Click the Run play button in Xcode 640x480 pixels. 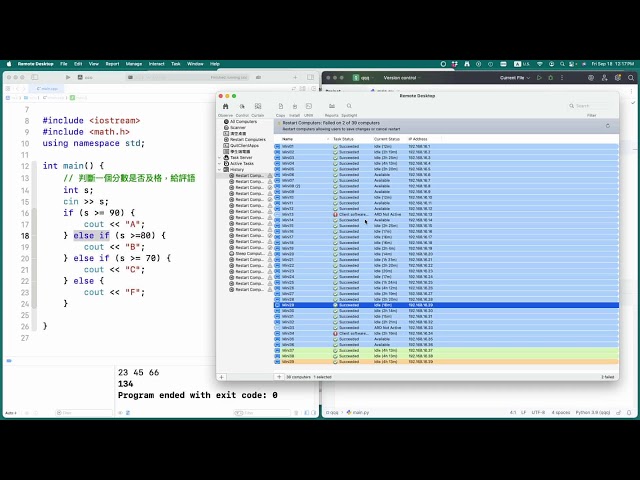tap(68, 77)
